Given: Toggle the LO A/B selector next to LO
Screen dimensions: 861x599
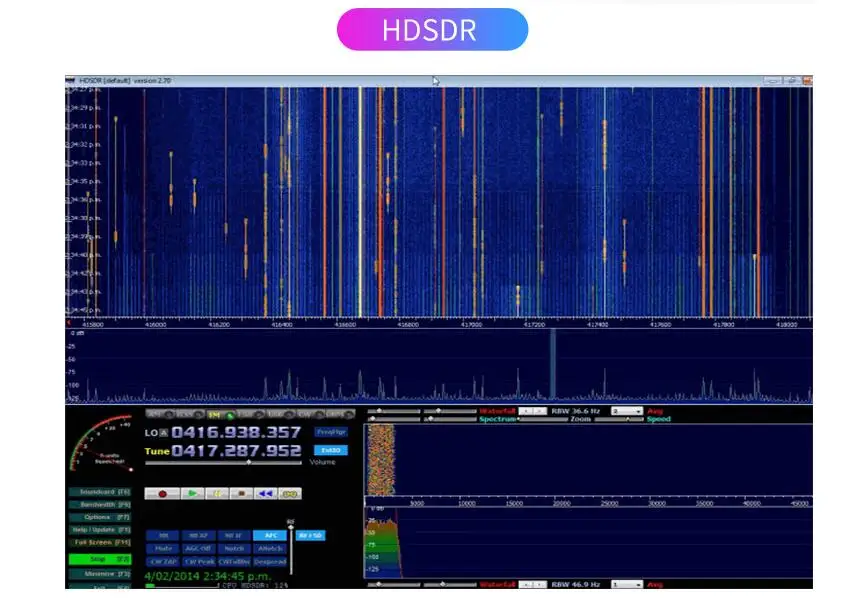Looking at the screenshot, I should [163, 433].
